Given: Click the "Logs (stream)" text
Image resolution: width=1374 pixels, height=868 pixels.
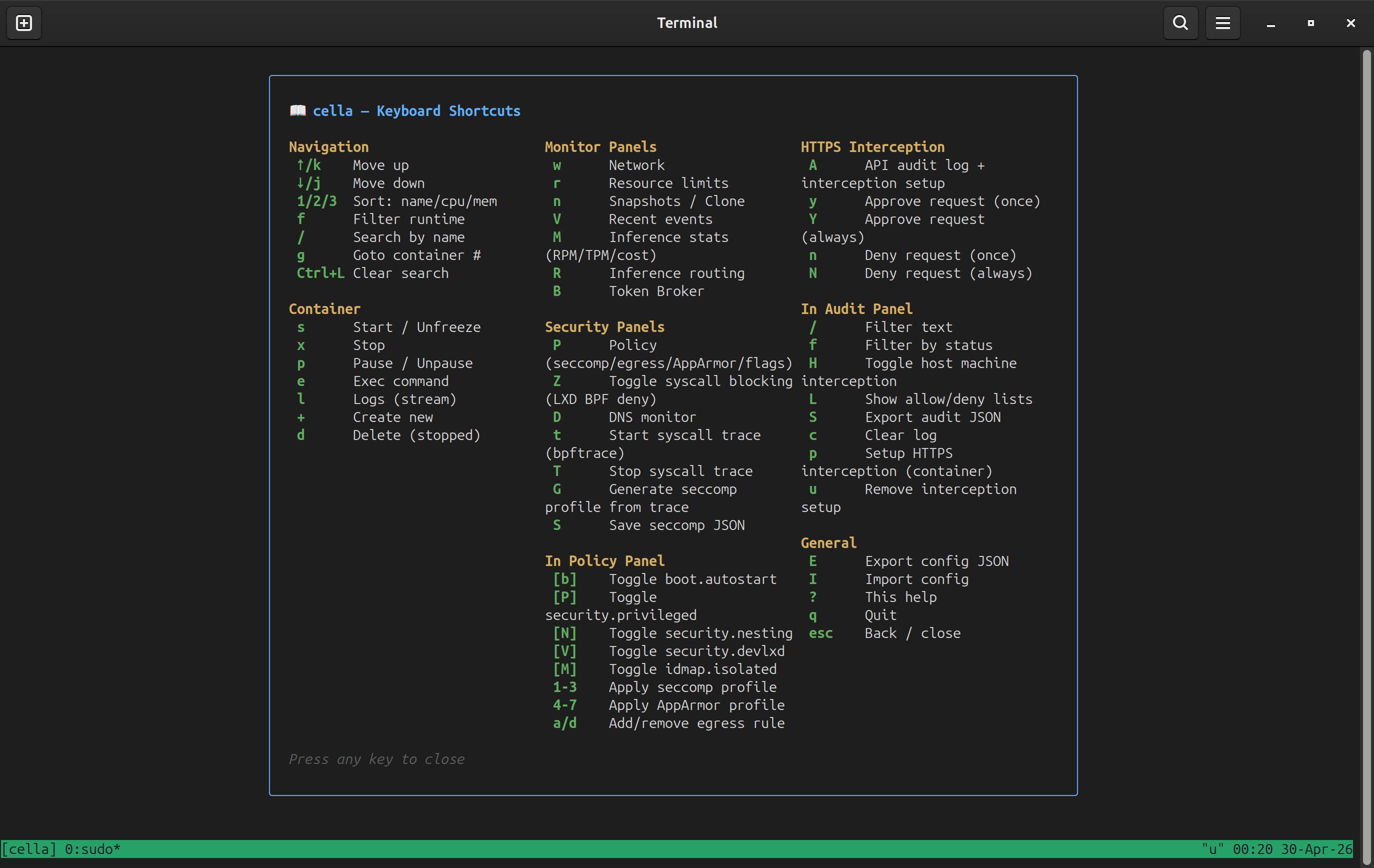Looking at the screenshot, I should click(404, 399).
